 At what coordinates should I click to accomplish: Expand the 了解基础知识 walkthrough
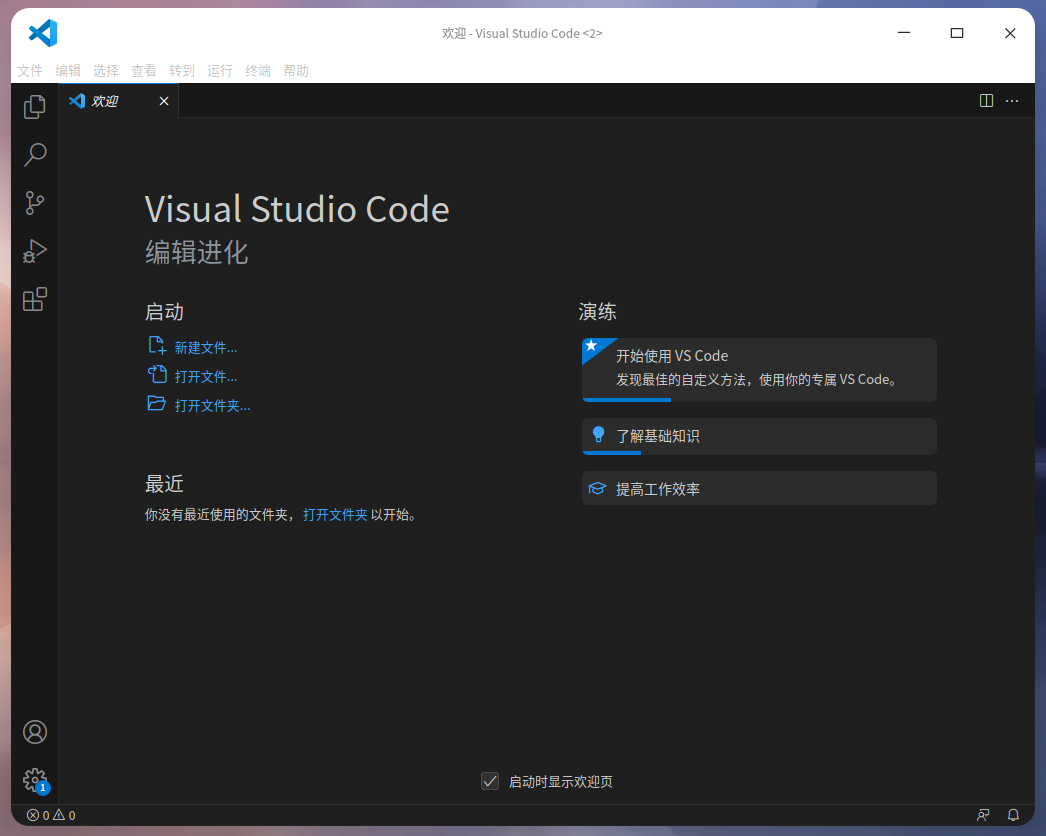[x=758, y=436]
